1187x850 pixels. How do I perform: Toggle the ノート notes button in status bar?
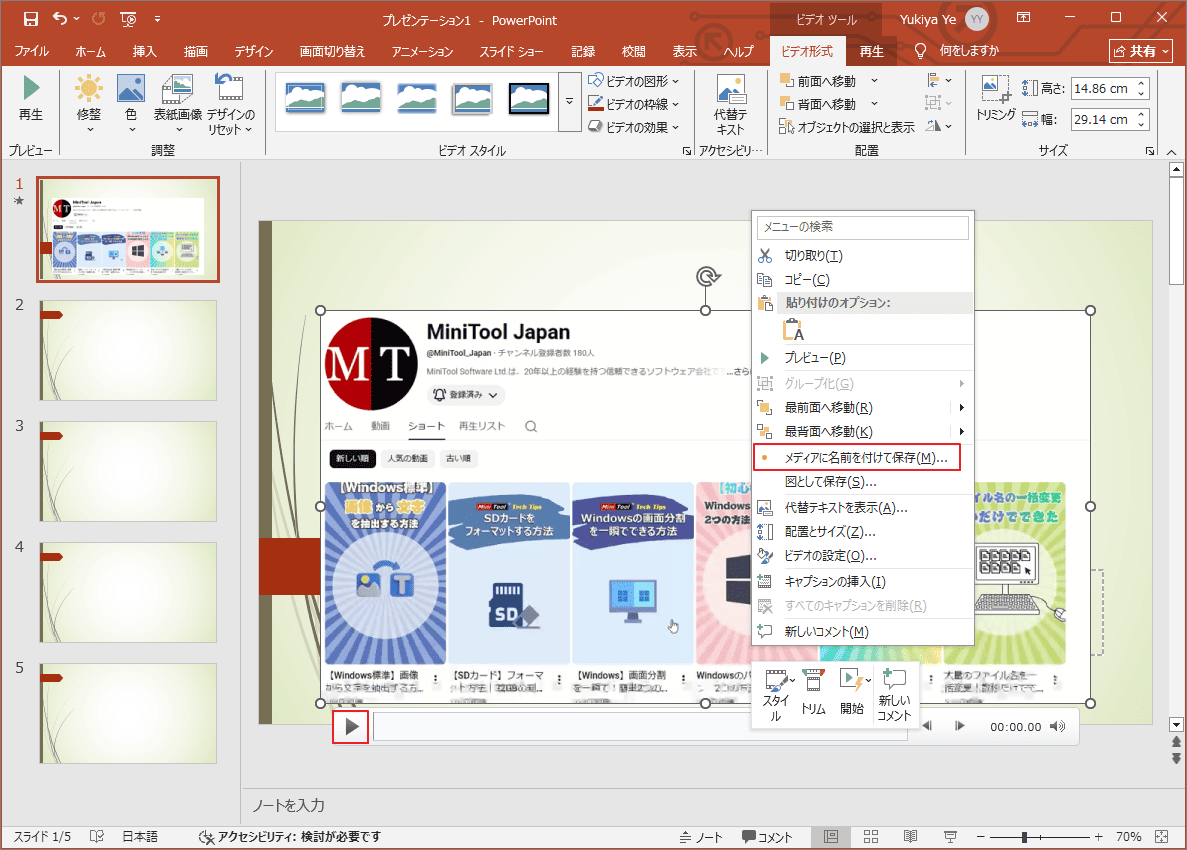[x=700, y=836]
